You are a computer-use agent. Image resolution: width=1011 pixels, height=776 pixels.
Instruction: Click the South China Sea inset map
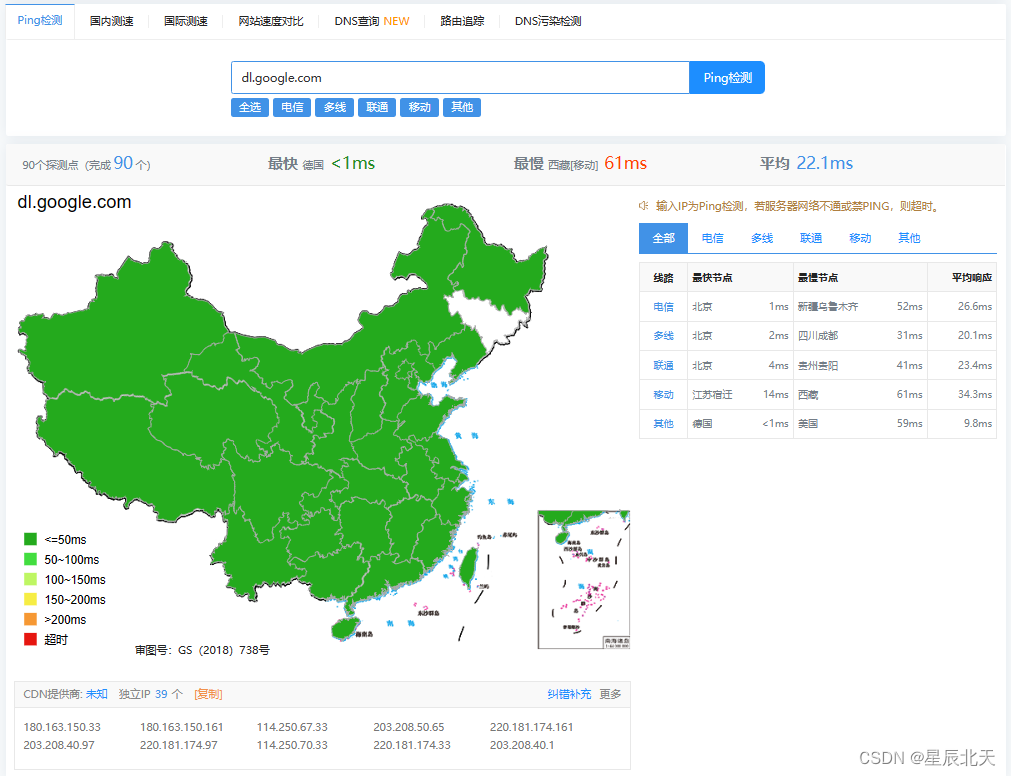click(584, 579)
